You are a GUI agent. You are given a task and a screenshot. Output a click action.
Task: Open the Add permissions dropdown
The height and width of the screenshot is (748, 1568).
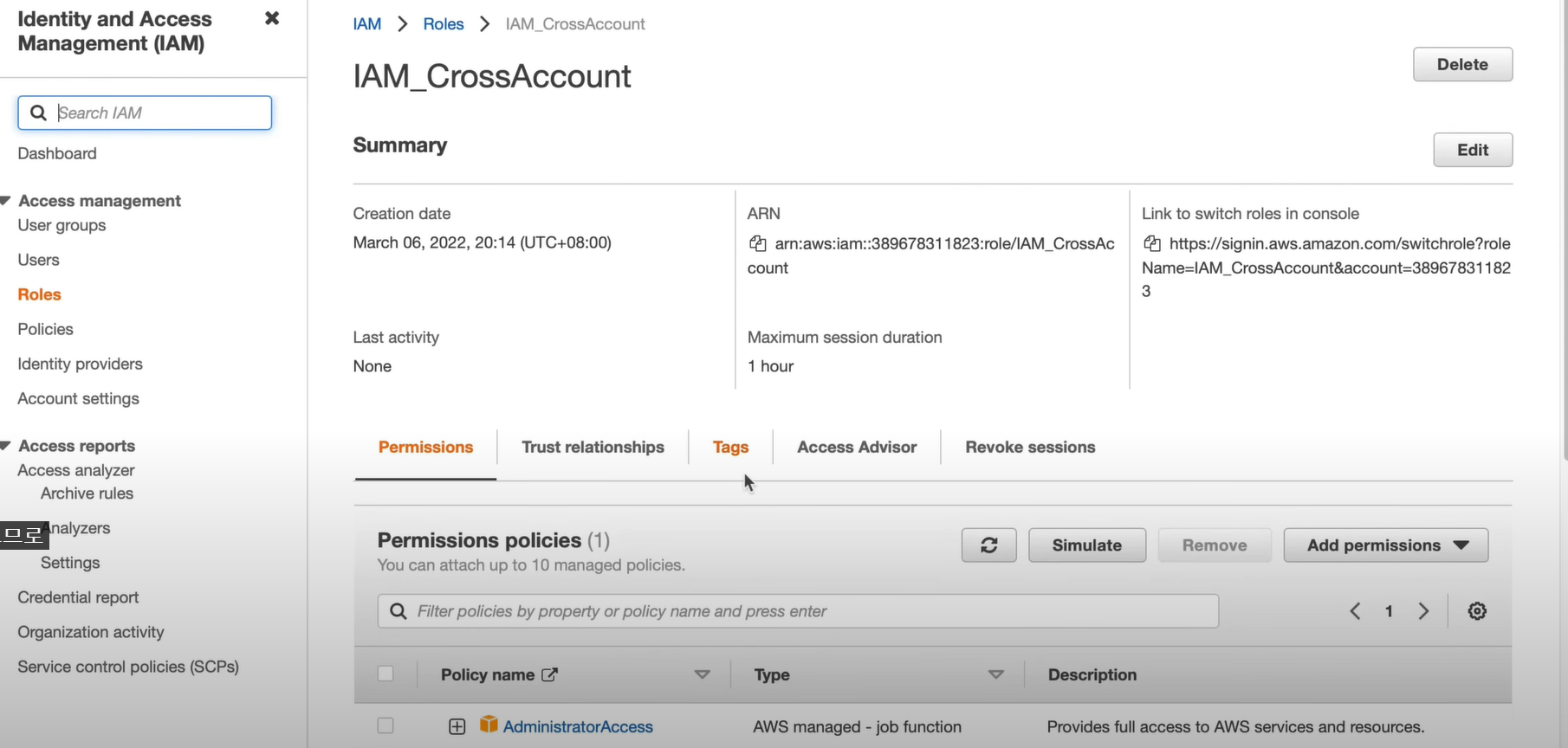pyautogui.click(x=1386, y=545)
